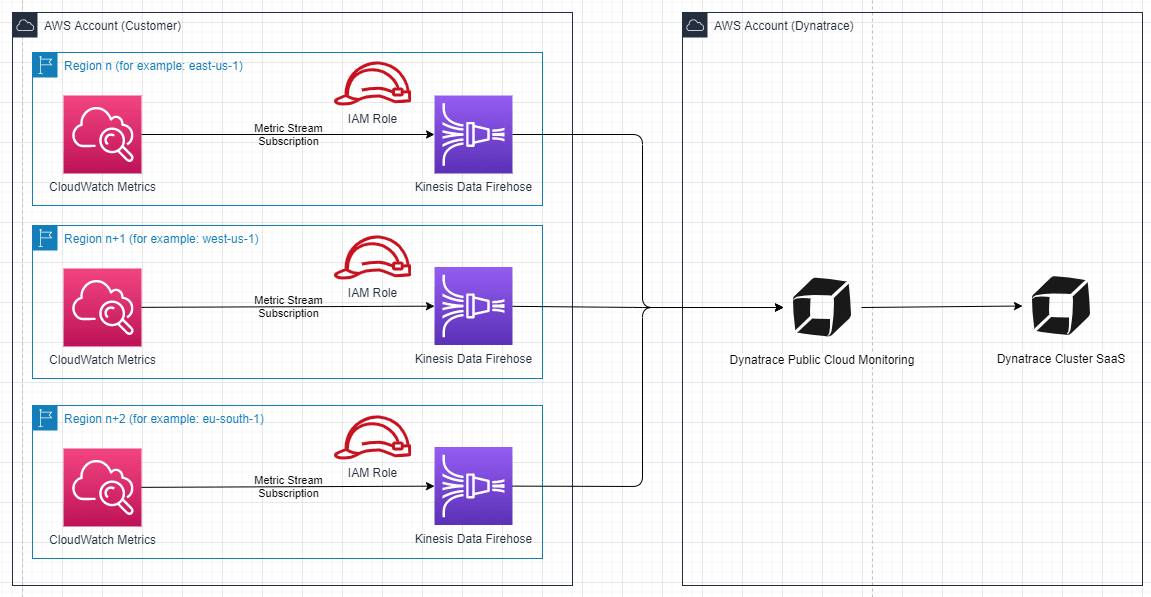Select the cloud icon of AWS Account (Dynatrace)
Viewport: 1151px width, 597px height.
[695, 26]
